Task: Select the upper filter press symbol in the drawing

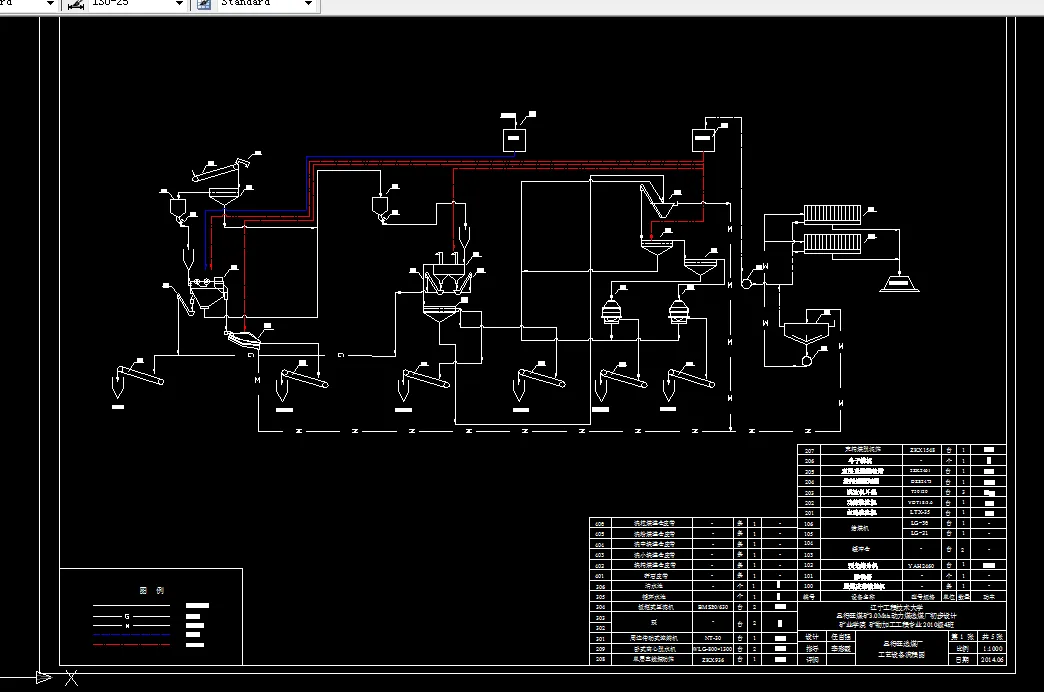Action: pos(832,213)
